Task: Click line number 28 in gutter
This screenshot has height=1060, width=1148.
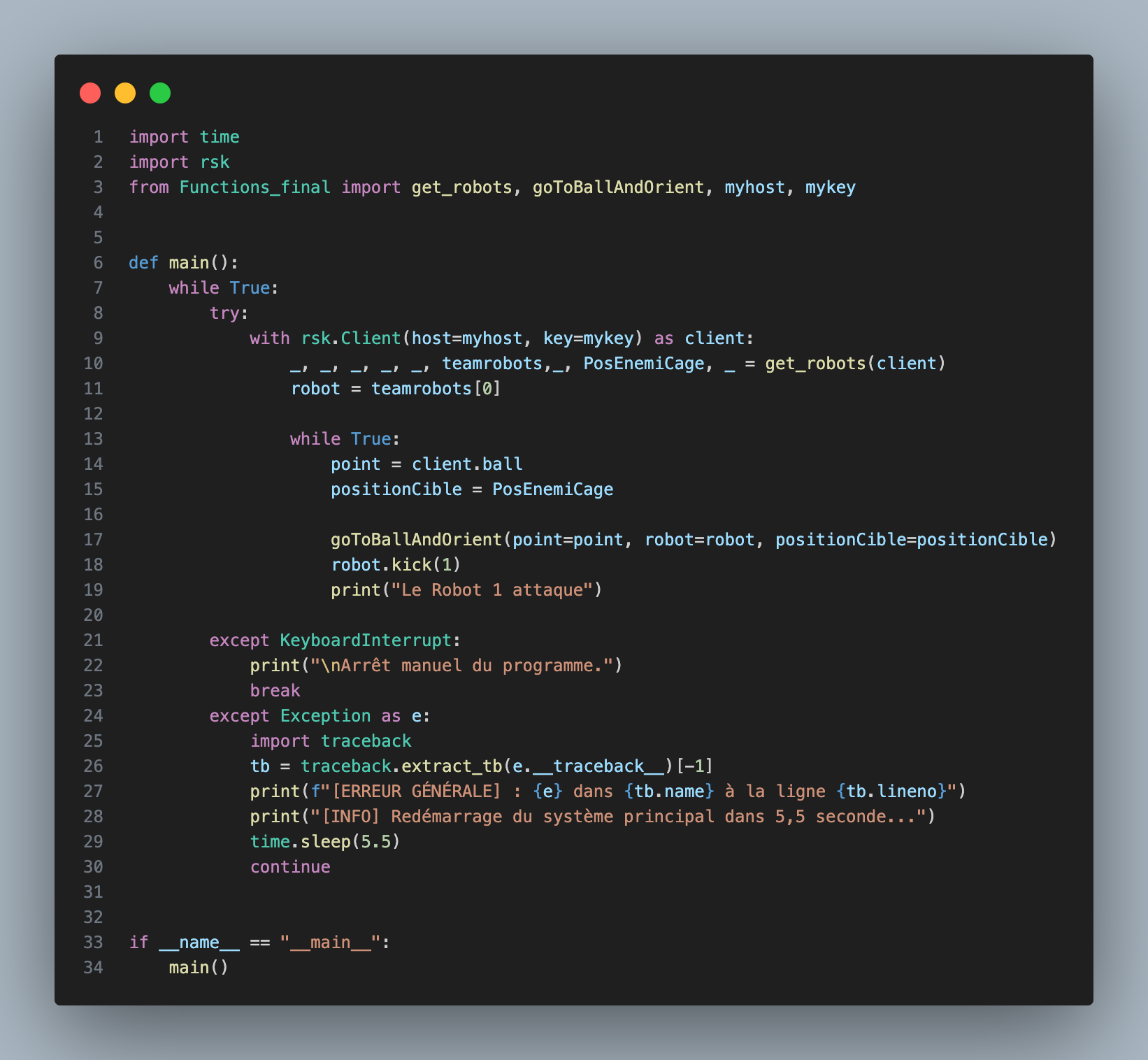Action: (93, 817)
